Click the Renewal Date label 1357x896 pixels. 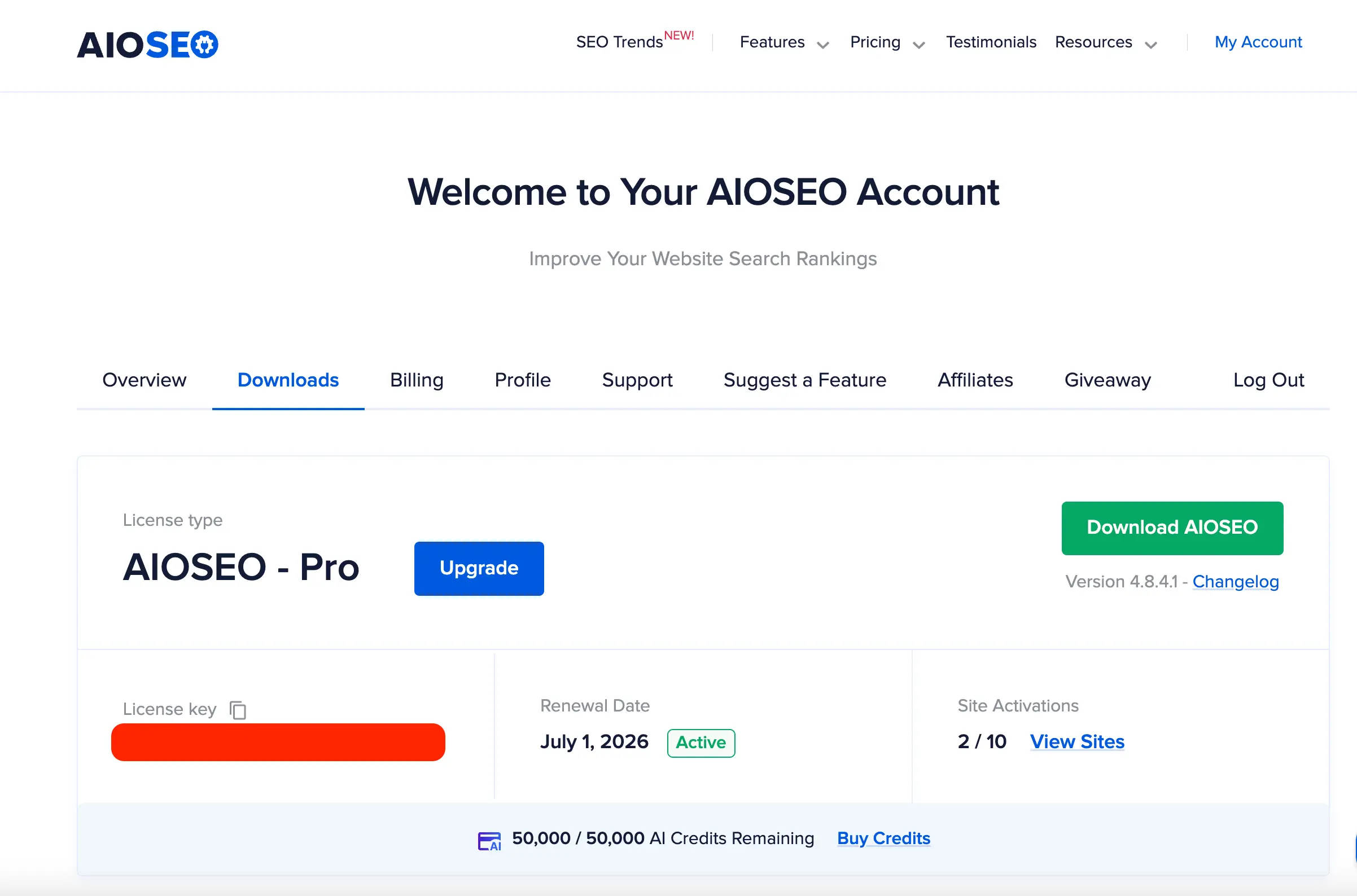[595, 706]
